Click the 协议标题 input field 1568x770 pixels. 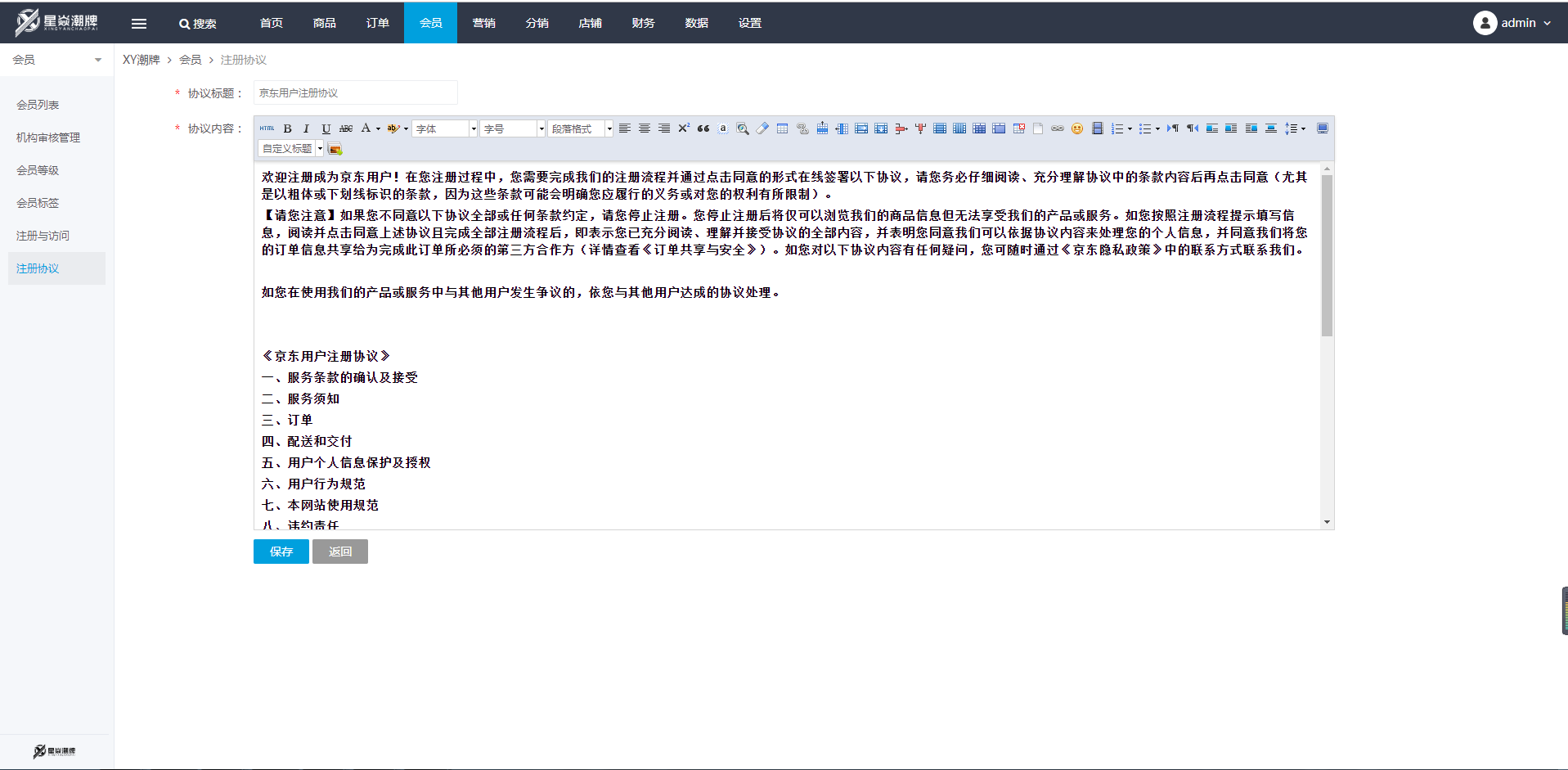[x=355, y=92]
